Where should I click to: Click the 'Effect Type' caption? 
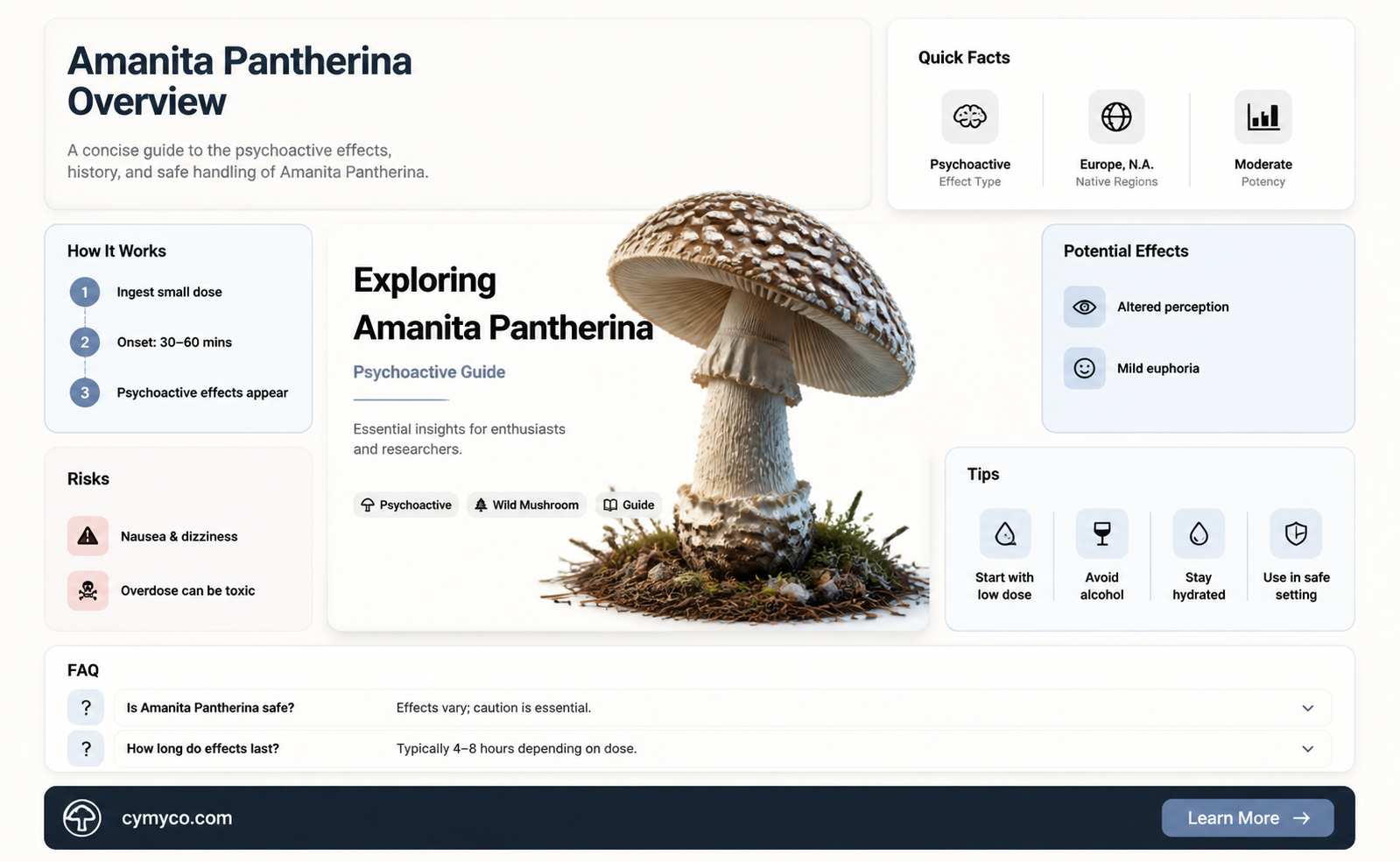coord(969,181)
